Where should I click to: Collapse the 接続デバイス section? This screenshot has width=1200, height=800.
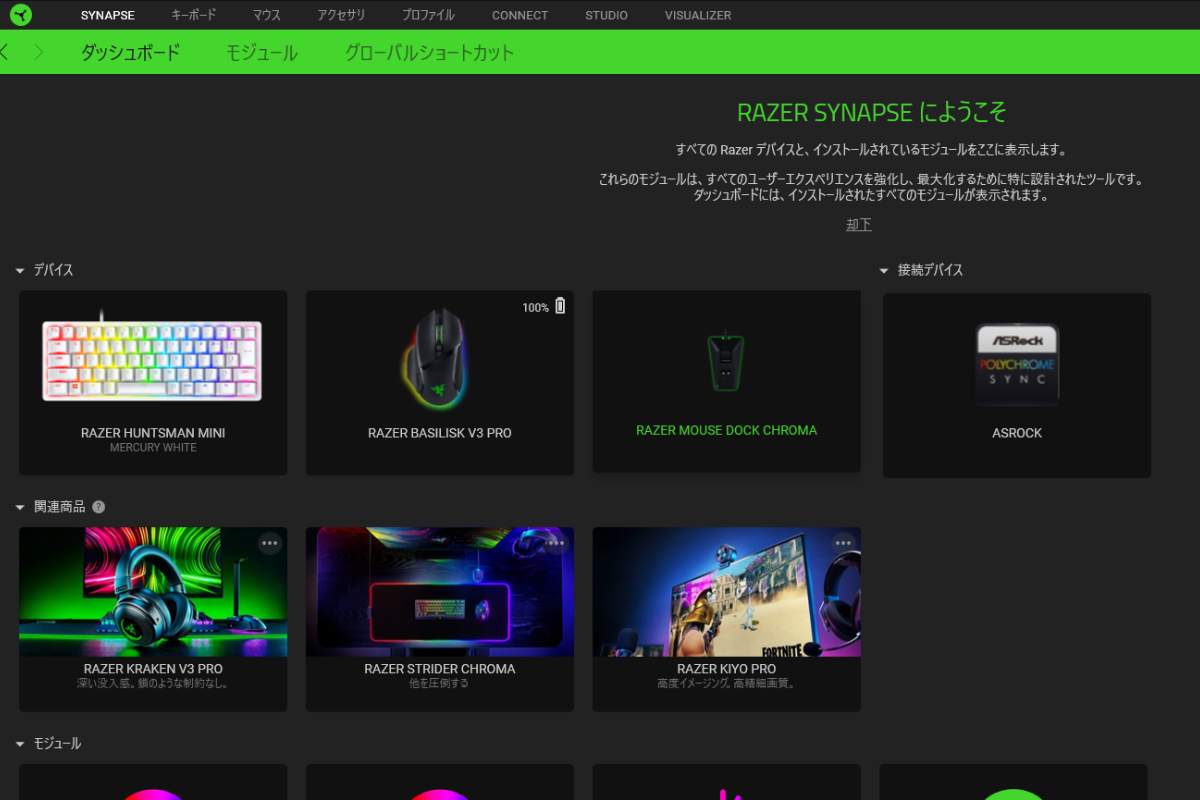tap(884, 271)
